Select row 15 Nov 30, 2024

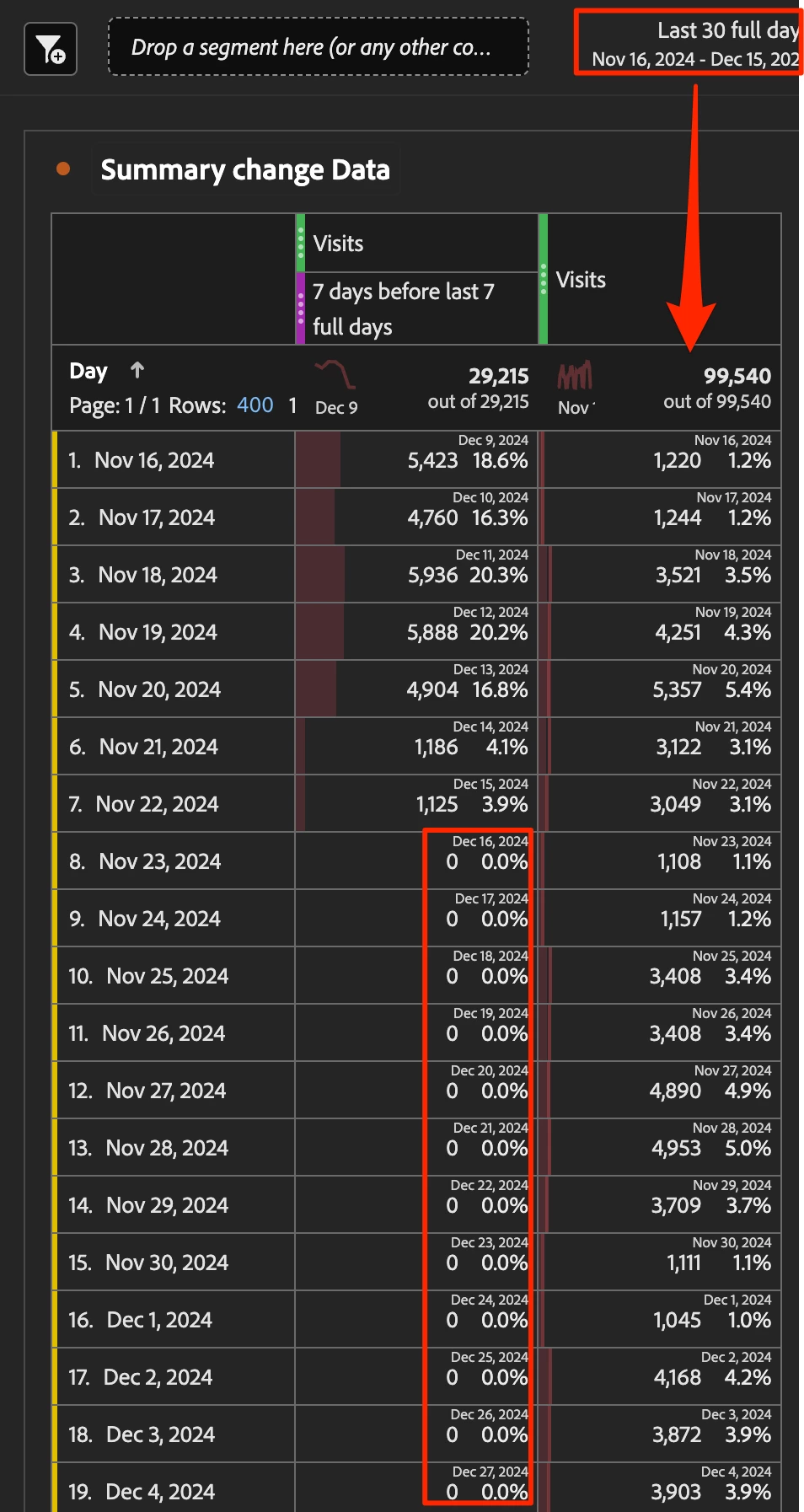pyautogui.click(x=174, y=1263)
